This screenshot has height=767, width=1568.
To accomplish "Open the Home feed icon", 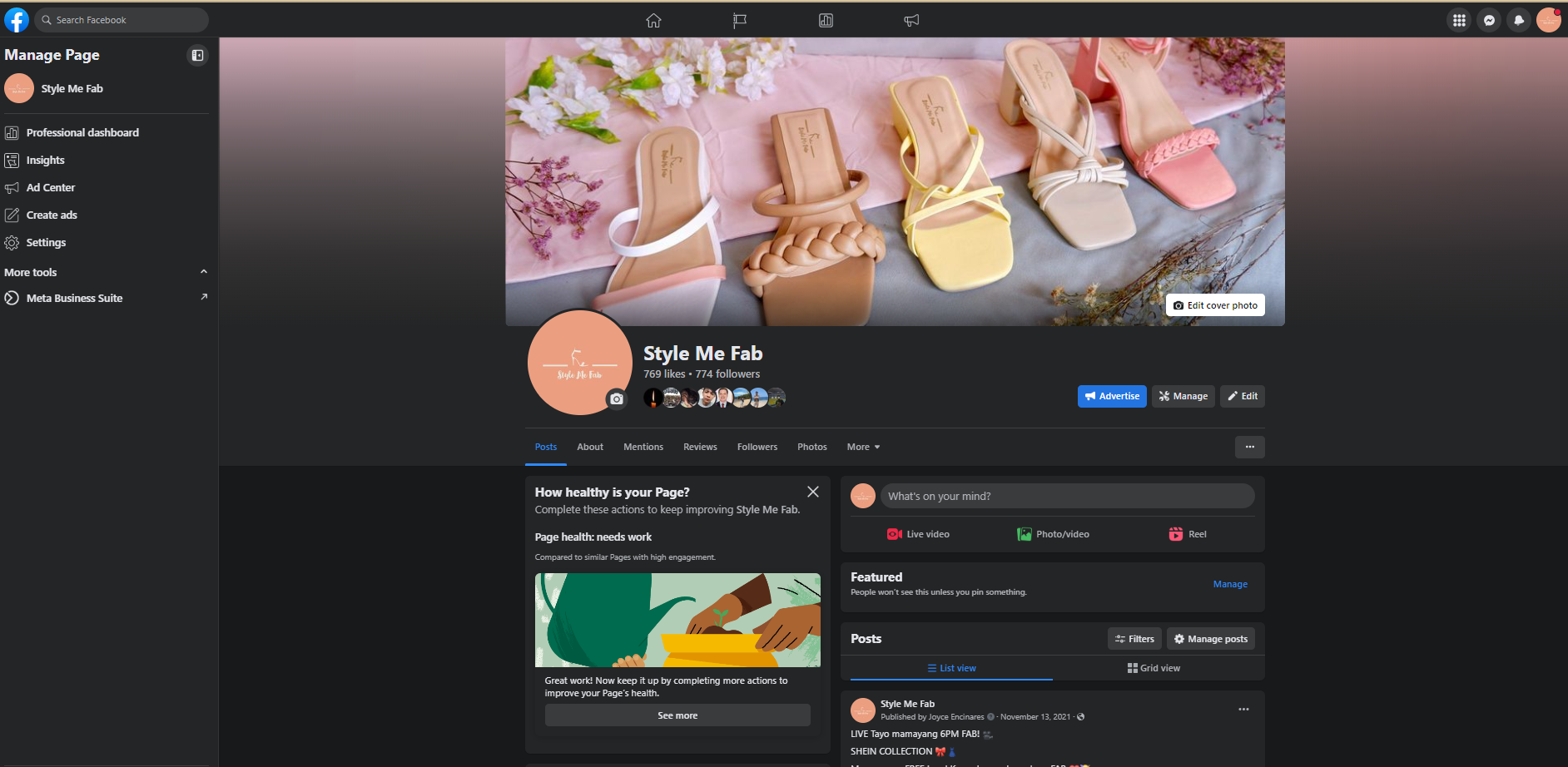I will click(653, 20).
